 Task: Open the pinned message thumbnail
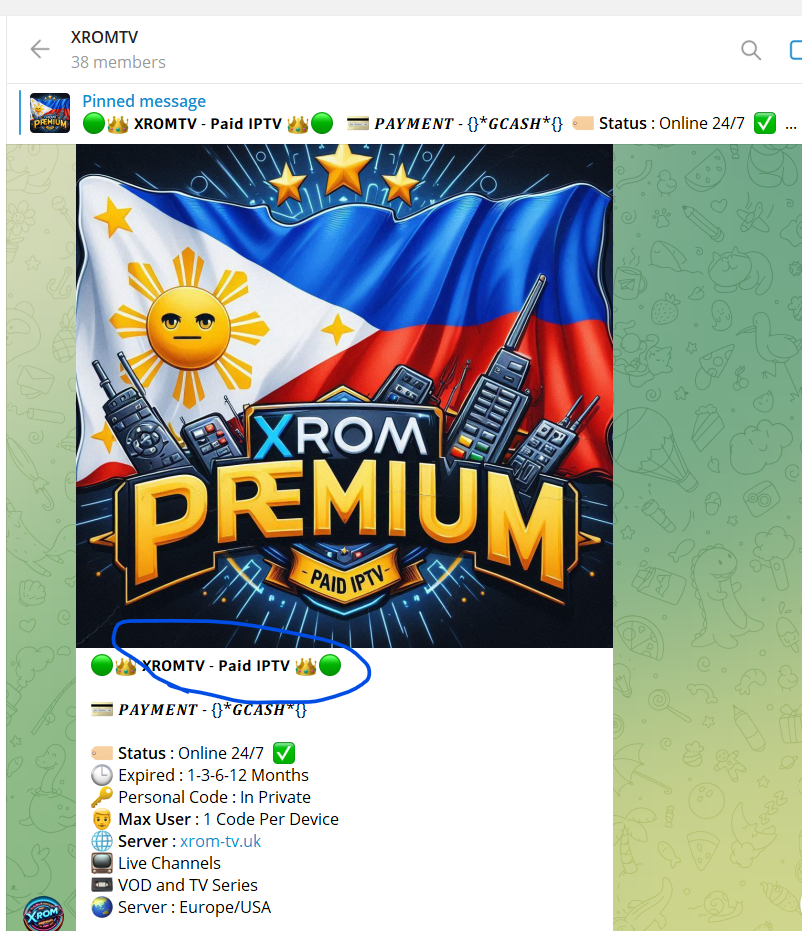[x=50, y=113]
